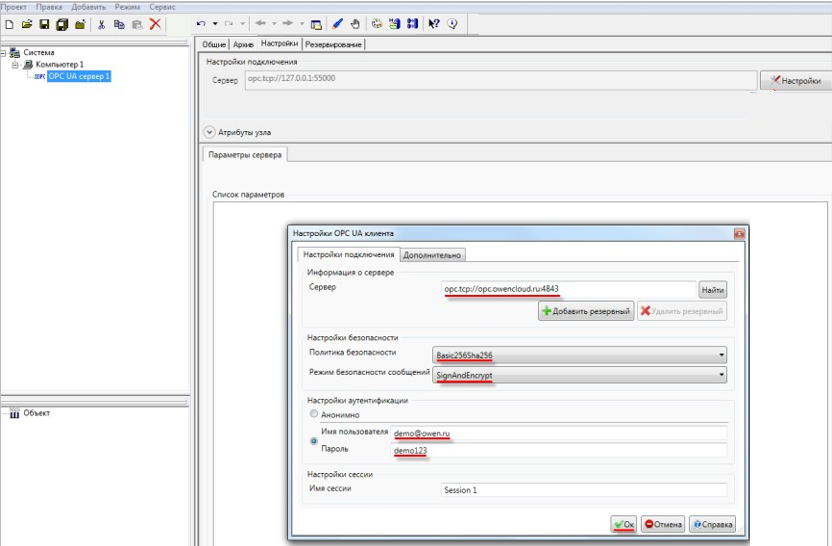Click the New project toolbar icon
Image resolution: width=832 pixels, height=546 pixels.
click(x=9, y=24)
